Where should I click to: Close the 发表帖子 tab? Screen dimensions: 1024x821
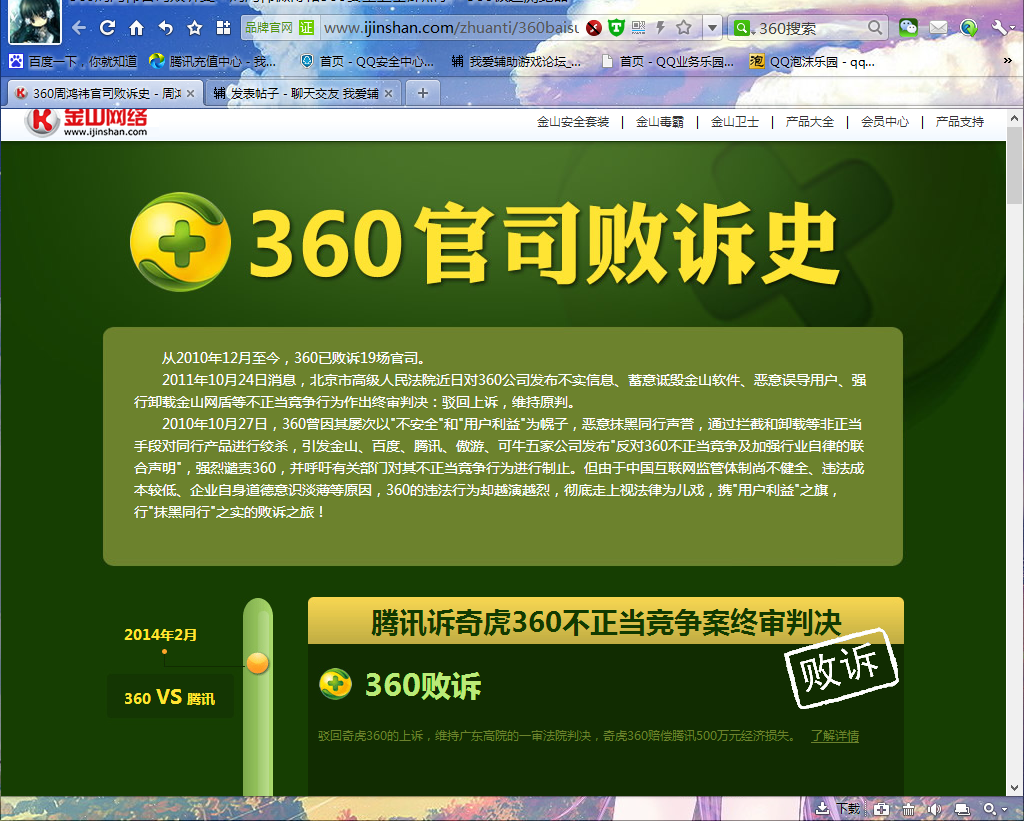pyautogui.click(x=389, y=93)
